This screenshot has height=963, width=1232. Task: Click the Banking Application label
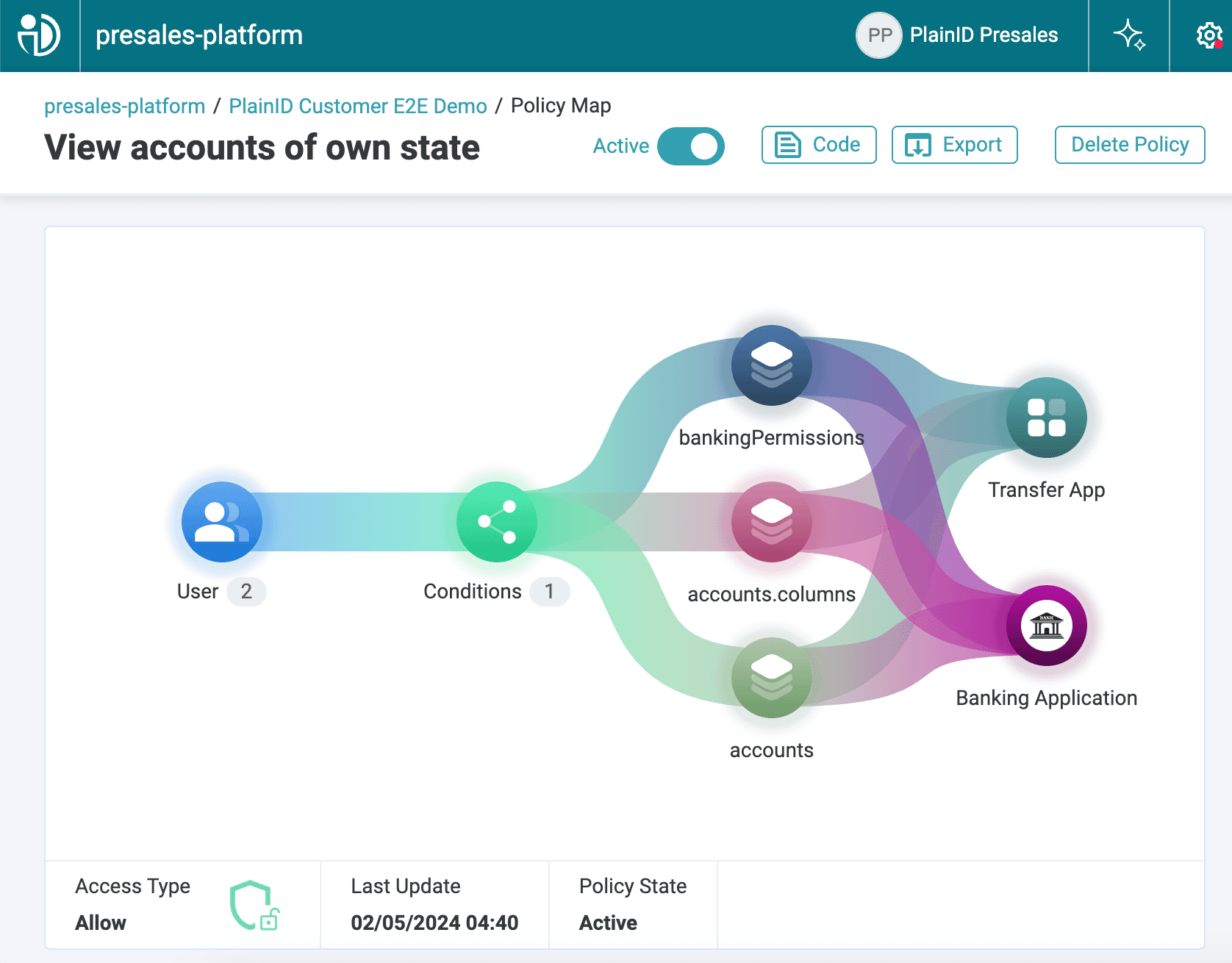coord(1047,698)
